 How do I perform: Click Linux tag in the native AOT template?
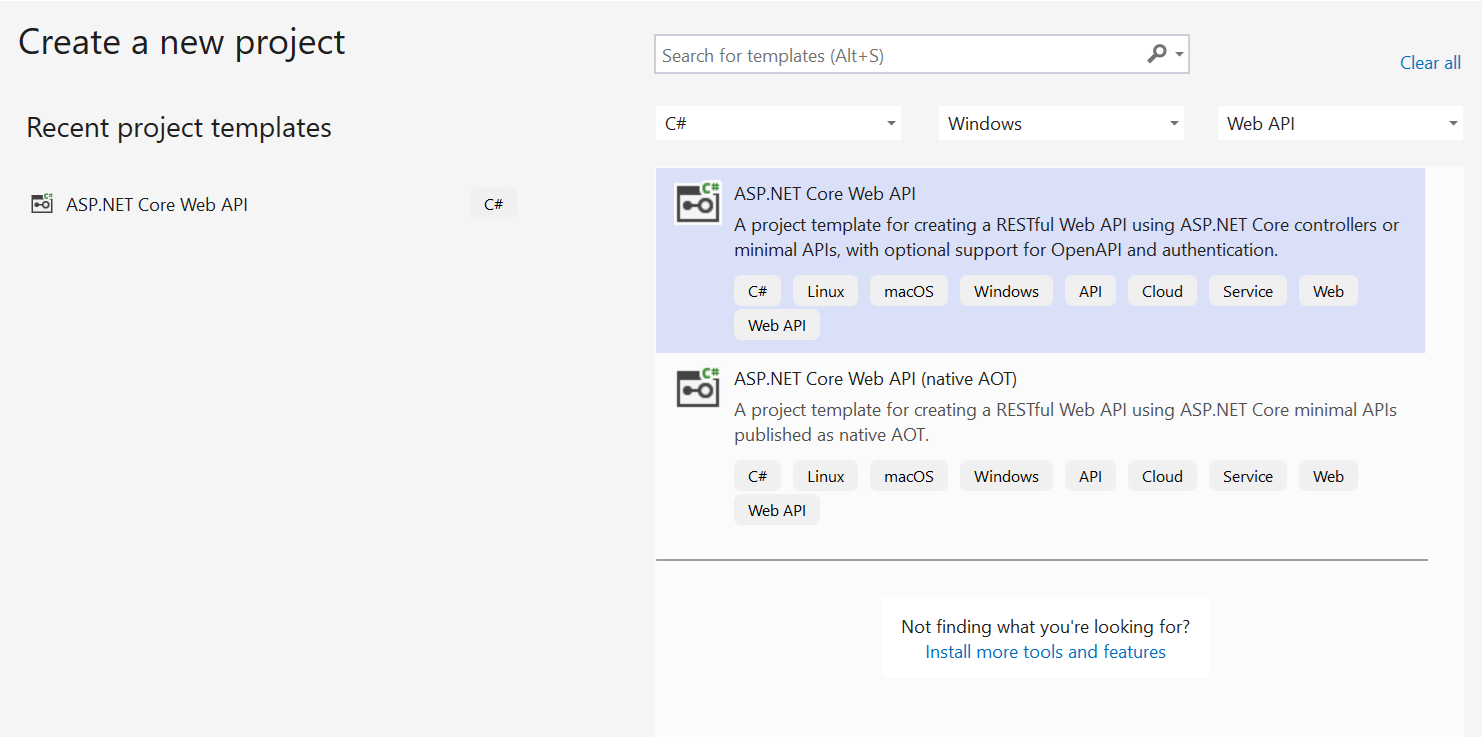826,476
